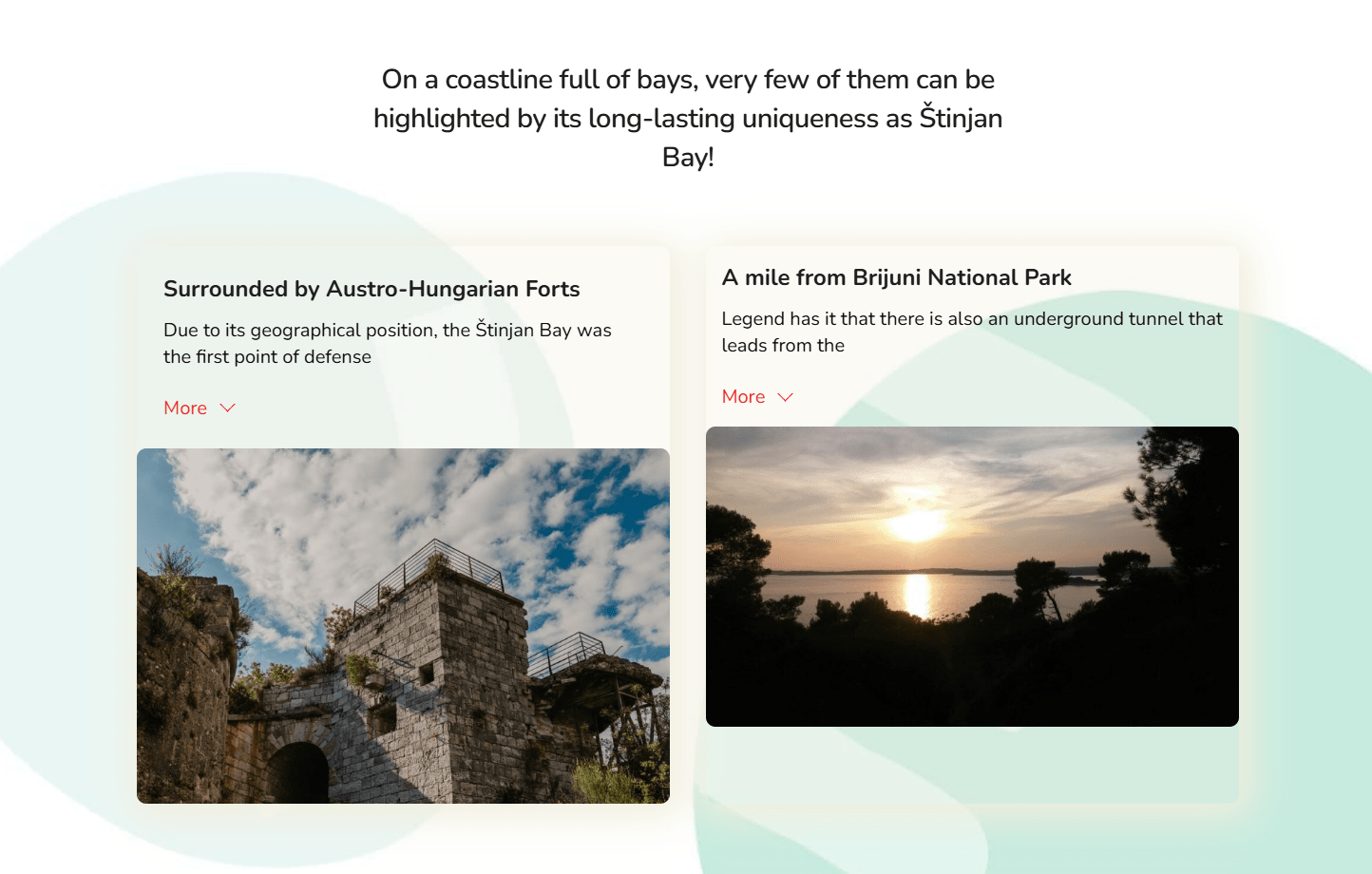Screen dimensions: 1372x874
Task: Click the sun's reflection on the water
Action: pos(917,595)
